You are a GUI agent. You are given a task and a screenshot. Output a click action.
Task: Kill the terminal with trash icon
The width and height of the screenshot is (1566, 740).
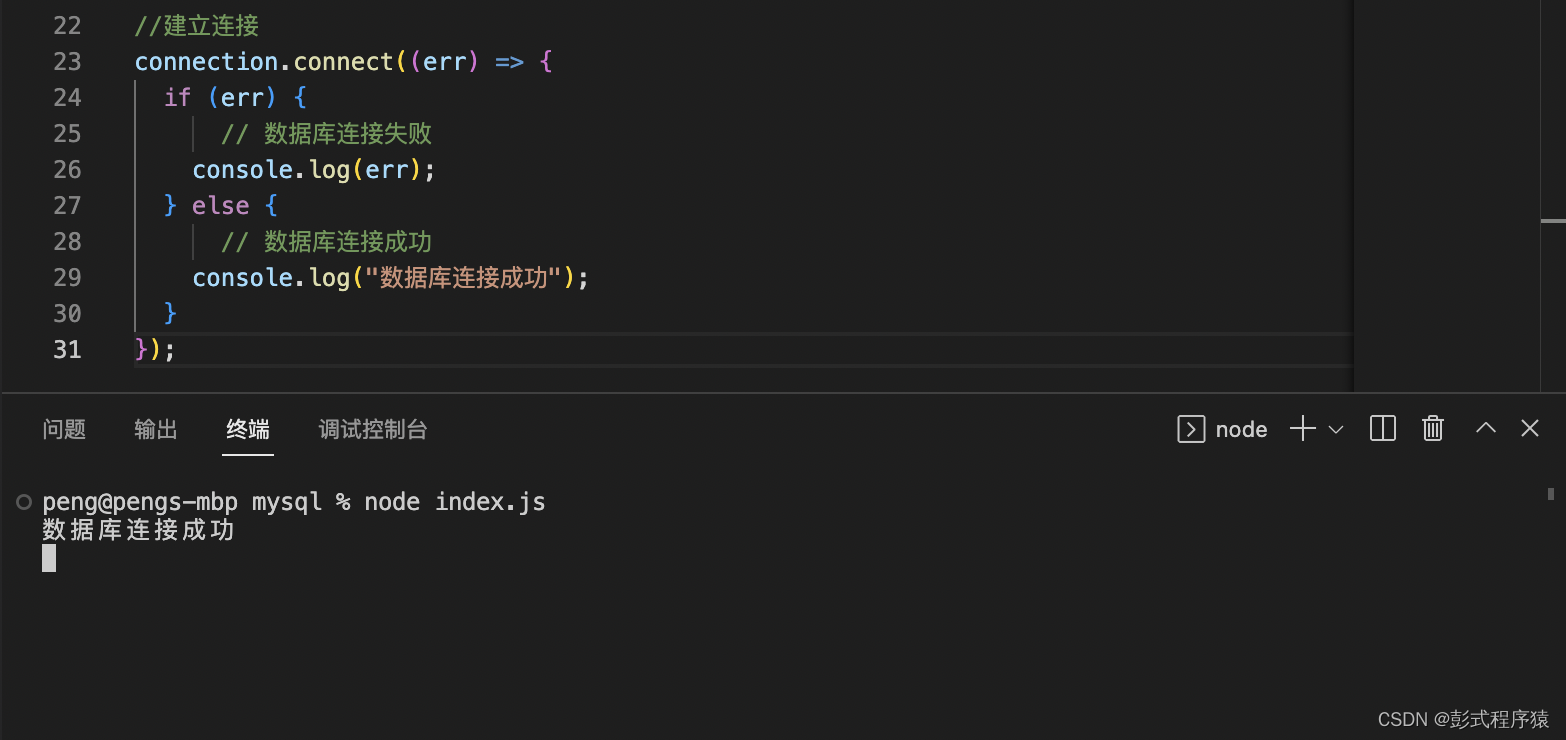[x=1433, y=429]
